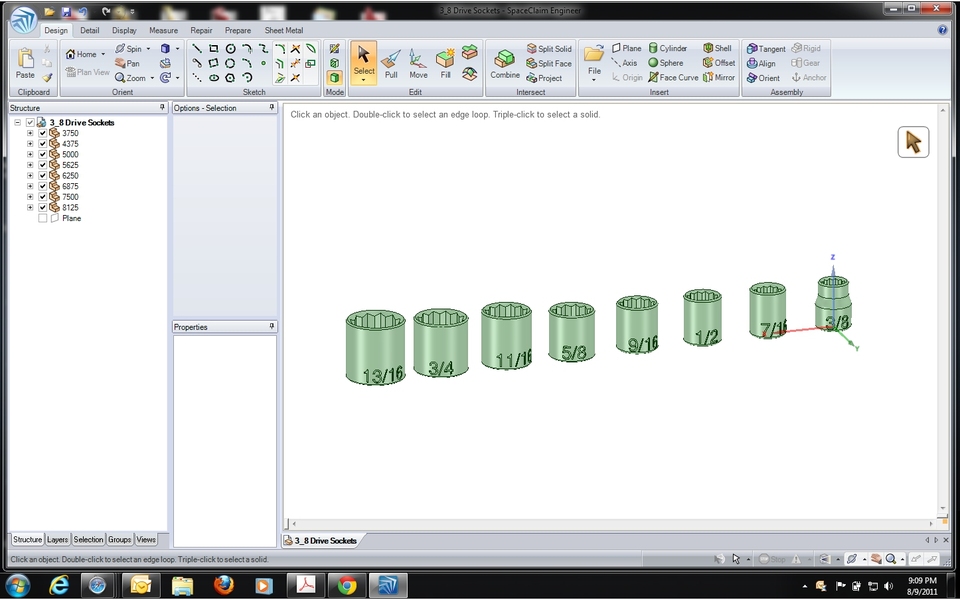Uncheck the 3750 component checkbox
The width and height of the screenshot is (960, 600).
point(43,132)
